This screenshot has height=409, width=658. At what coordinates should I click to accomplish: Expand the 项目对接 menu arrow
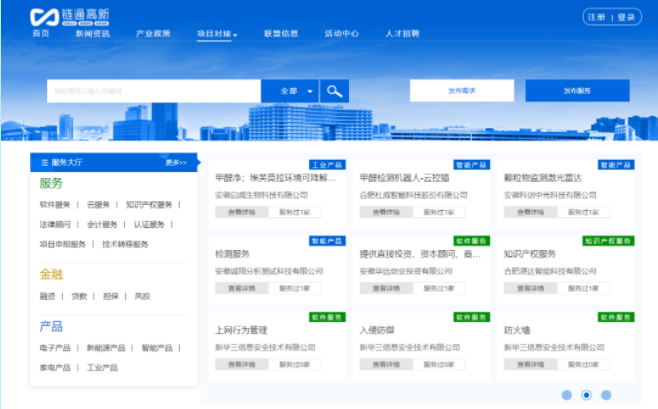pyautogui.click(x=235, y=35)
